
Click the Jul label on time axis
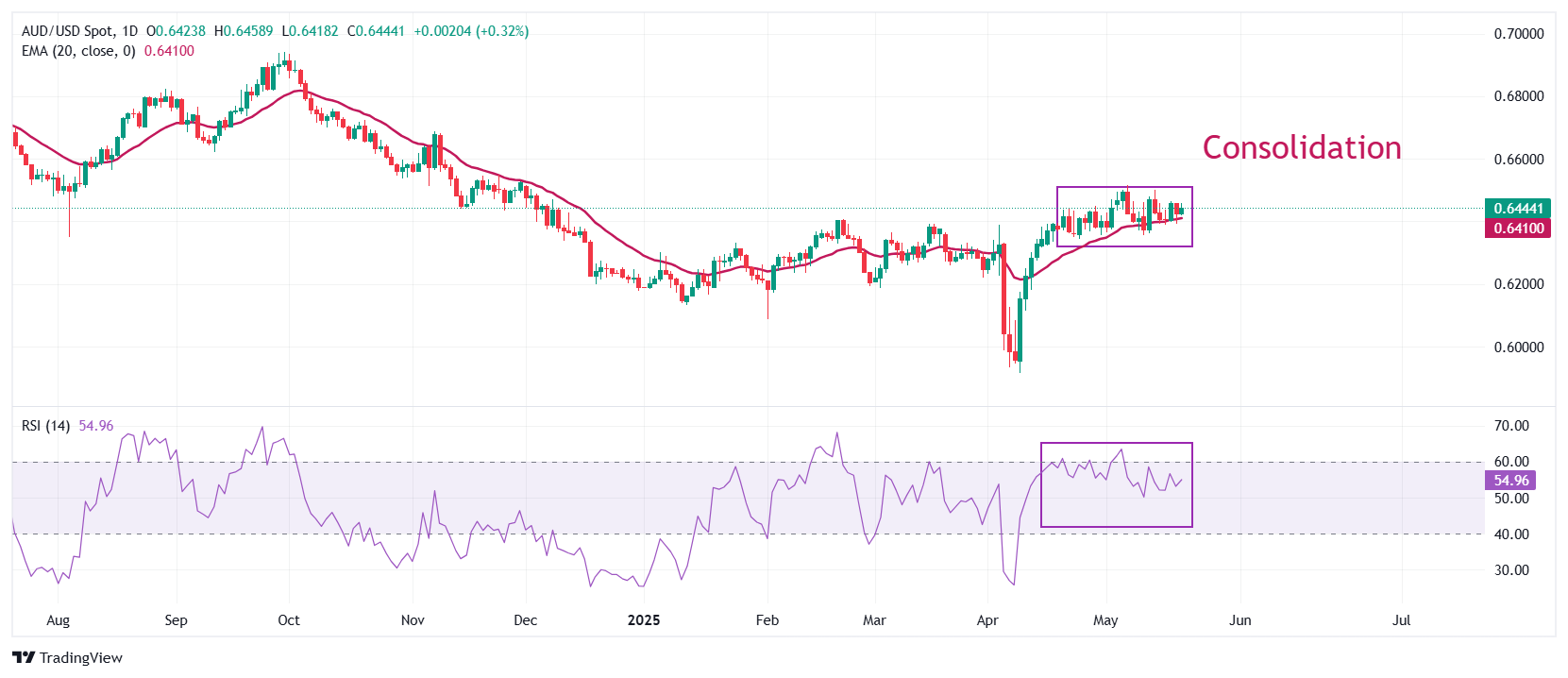1401,620
